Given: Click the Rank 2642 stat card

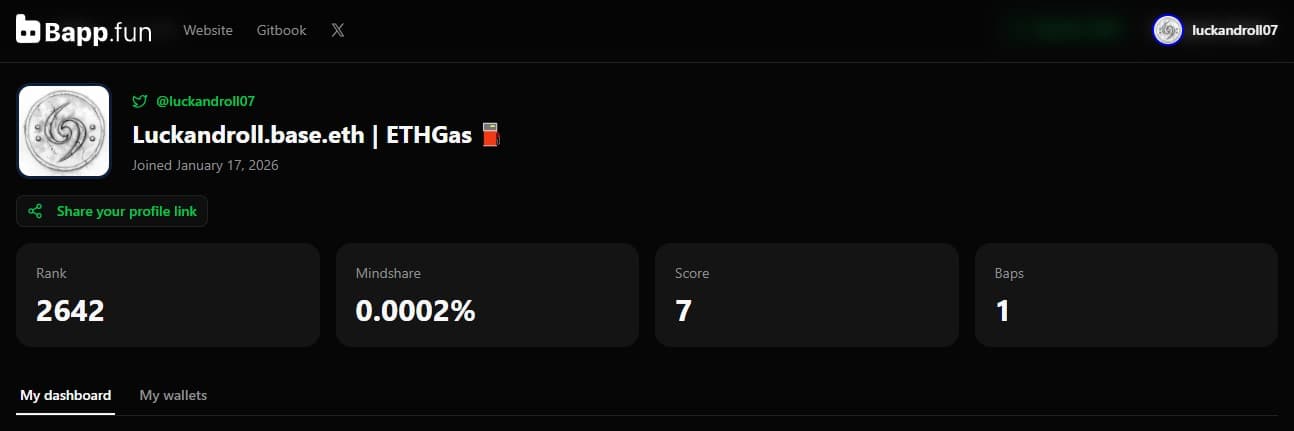Looking at the screenshot, I should pos(168,295).
